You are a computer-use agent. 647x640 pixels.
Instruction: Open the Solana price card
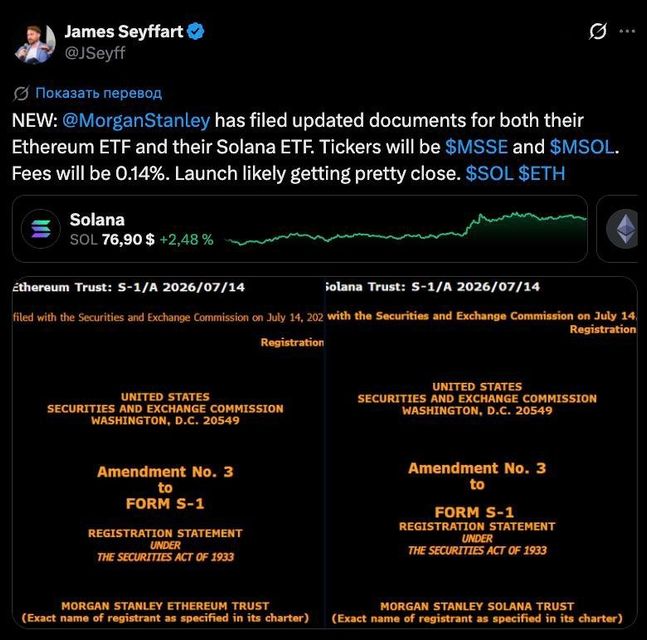point(300,229)
